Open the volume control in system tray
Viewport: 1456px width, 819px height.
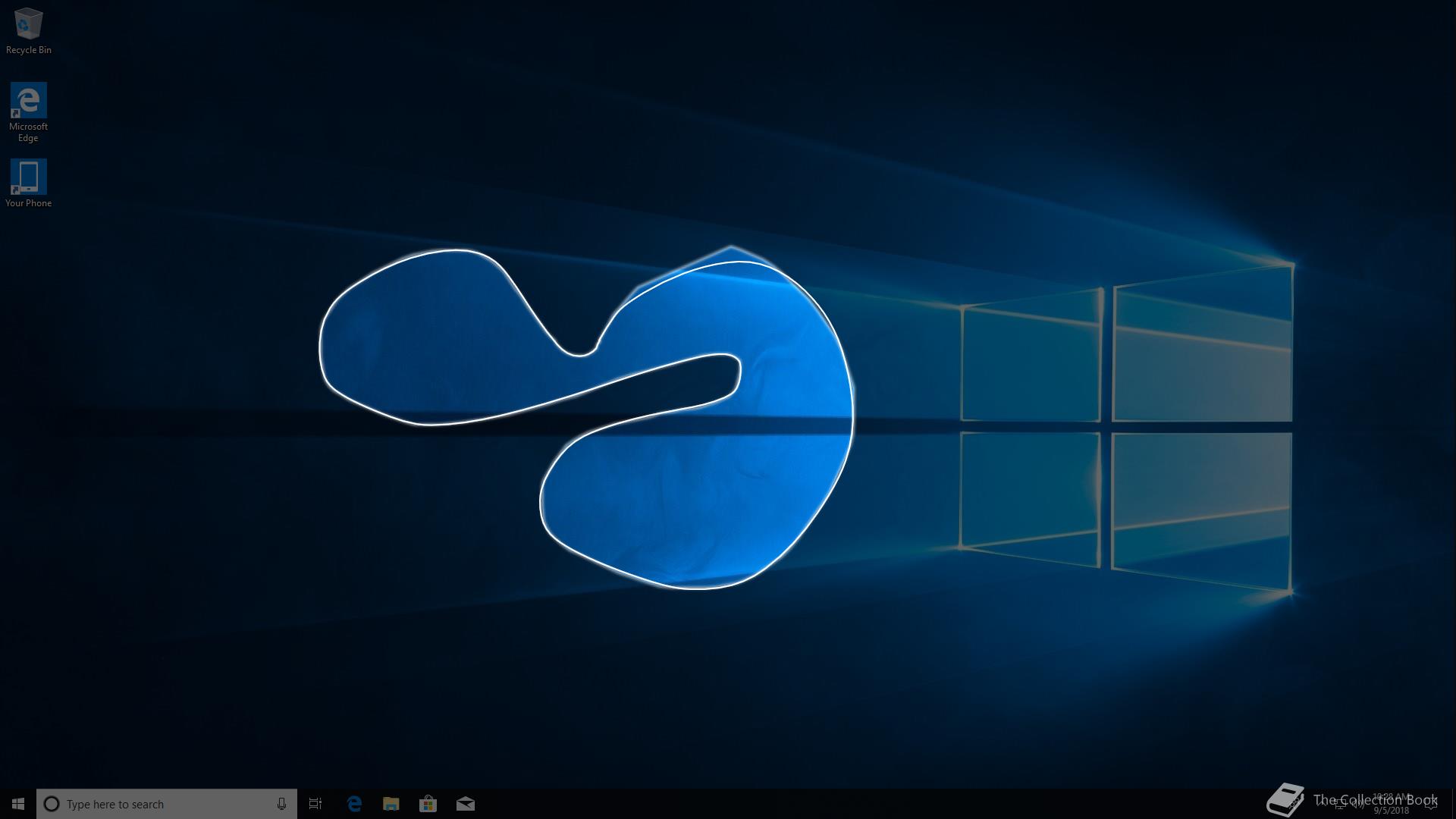[x=1358, y=805]
